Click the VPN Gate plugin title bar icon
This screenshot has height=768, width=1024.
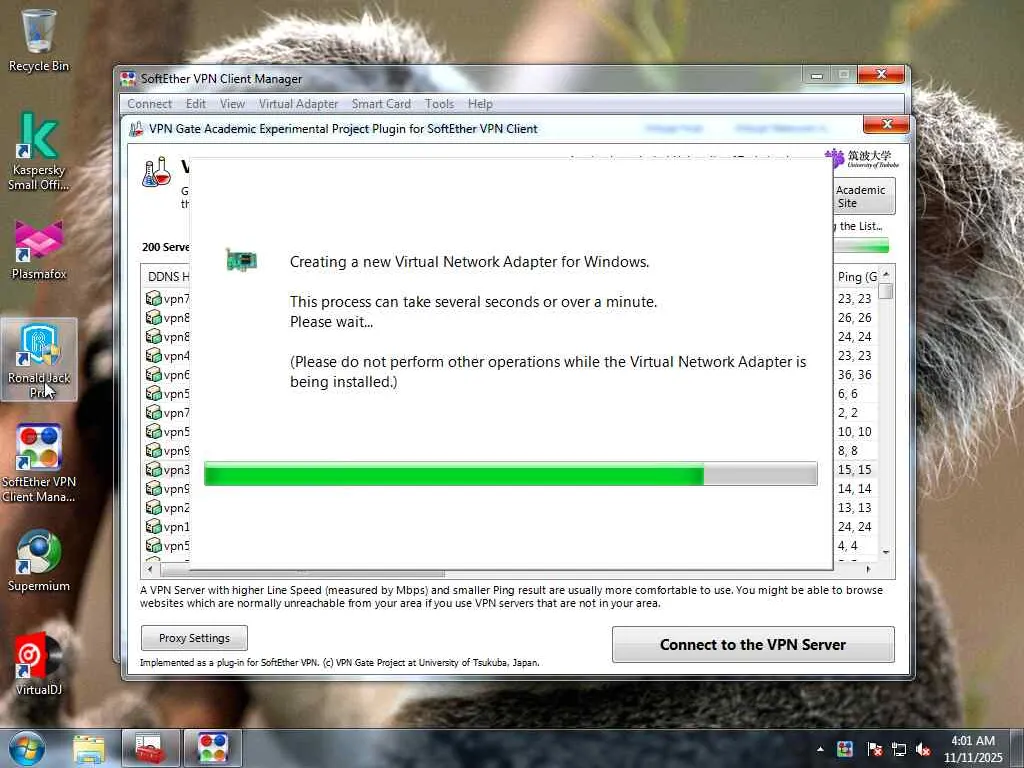[x=136, y=129]
